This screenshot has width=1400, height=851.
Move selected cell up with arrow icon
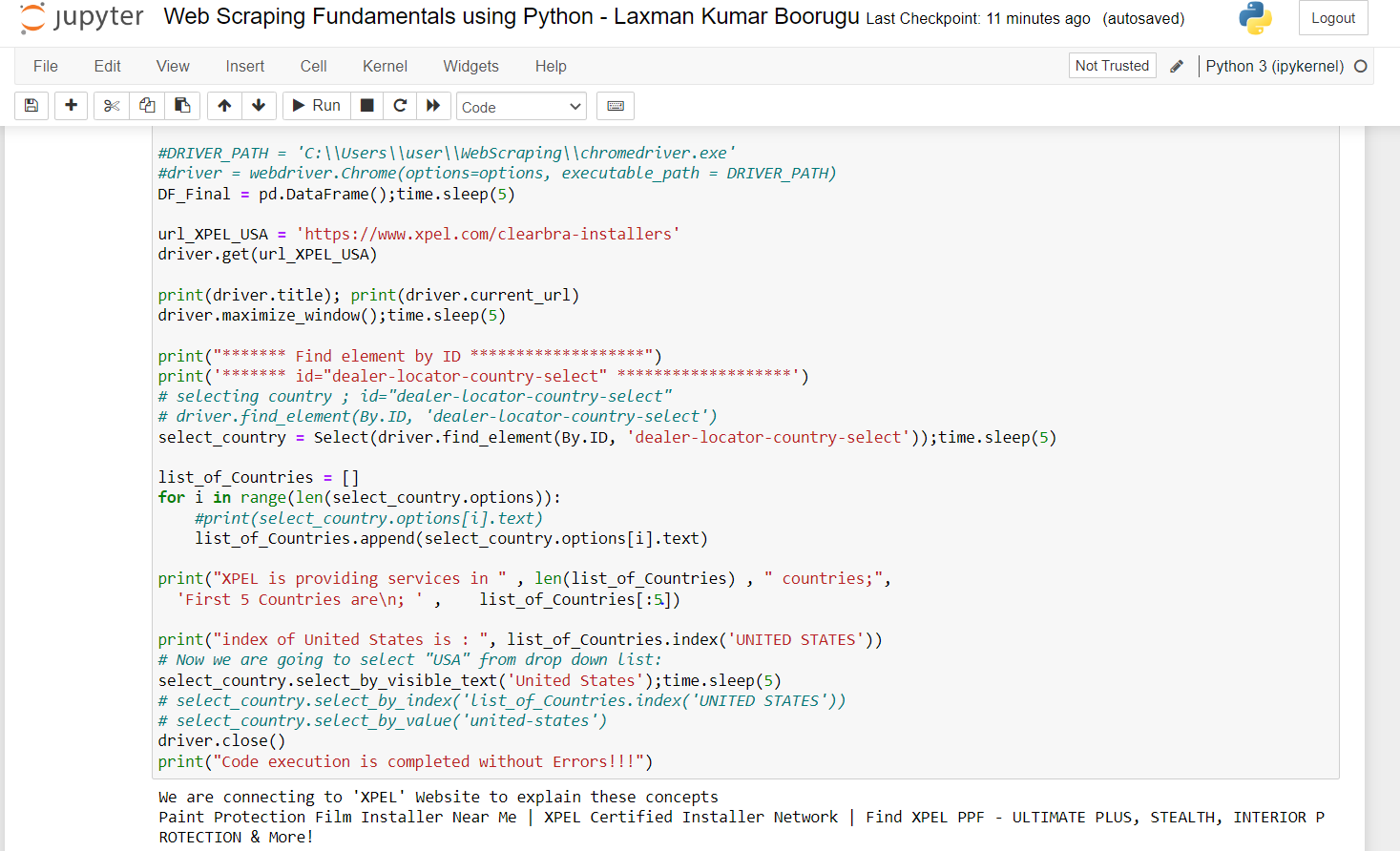tap(224, 106)
